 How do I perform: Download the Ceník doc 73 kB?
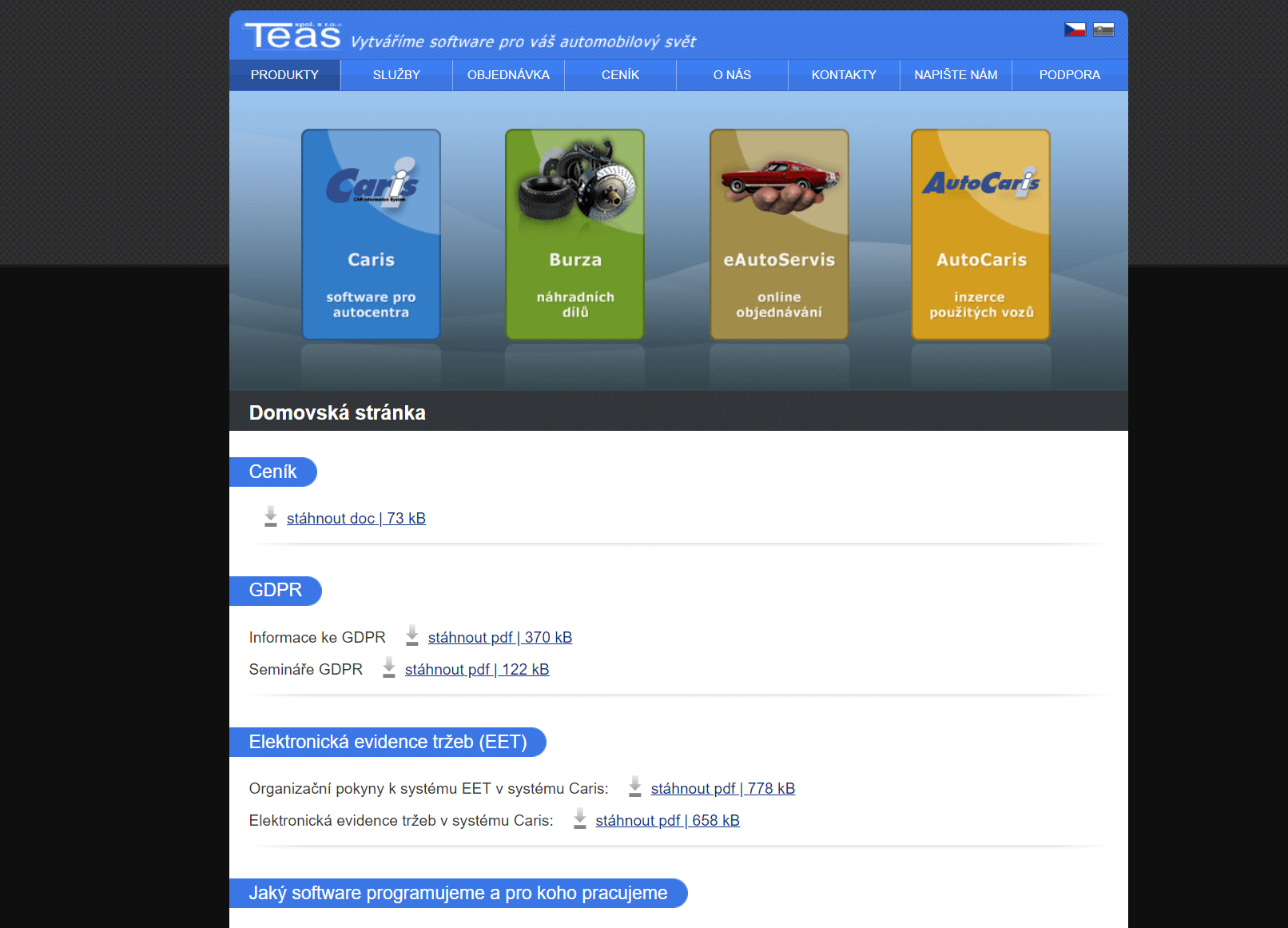click(x=356, y=518)
